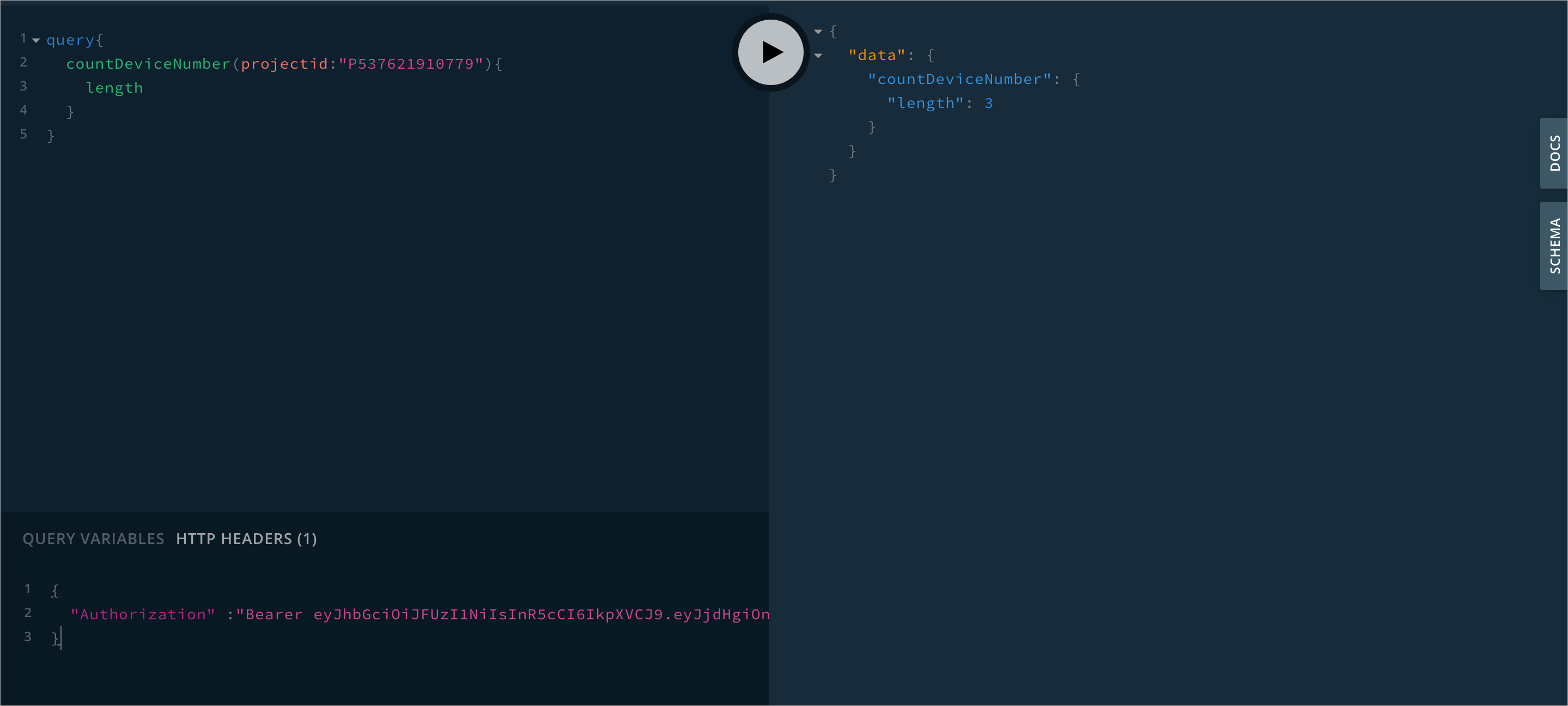Screen dimensions: 1568x706
Task: Click the Bearer token value text
Action: tap(503, 614)
